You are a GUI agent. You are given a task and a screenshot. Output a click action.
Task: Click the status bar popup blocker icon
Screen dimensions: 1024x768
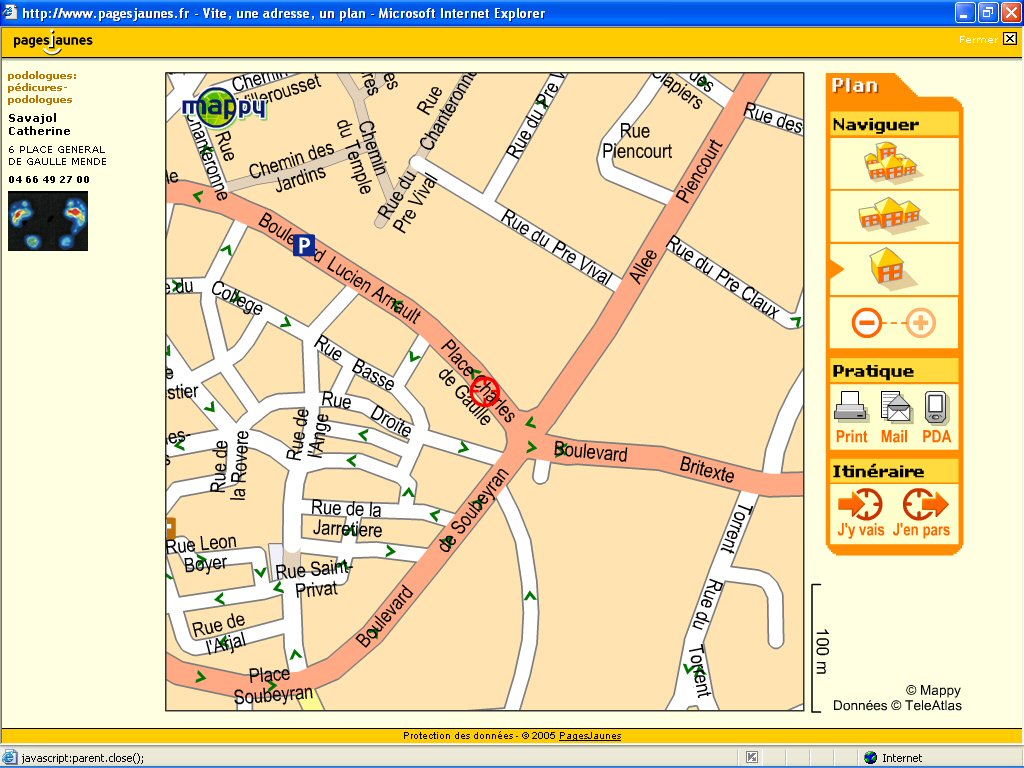[x=752, y=758]
